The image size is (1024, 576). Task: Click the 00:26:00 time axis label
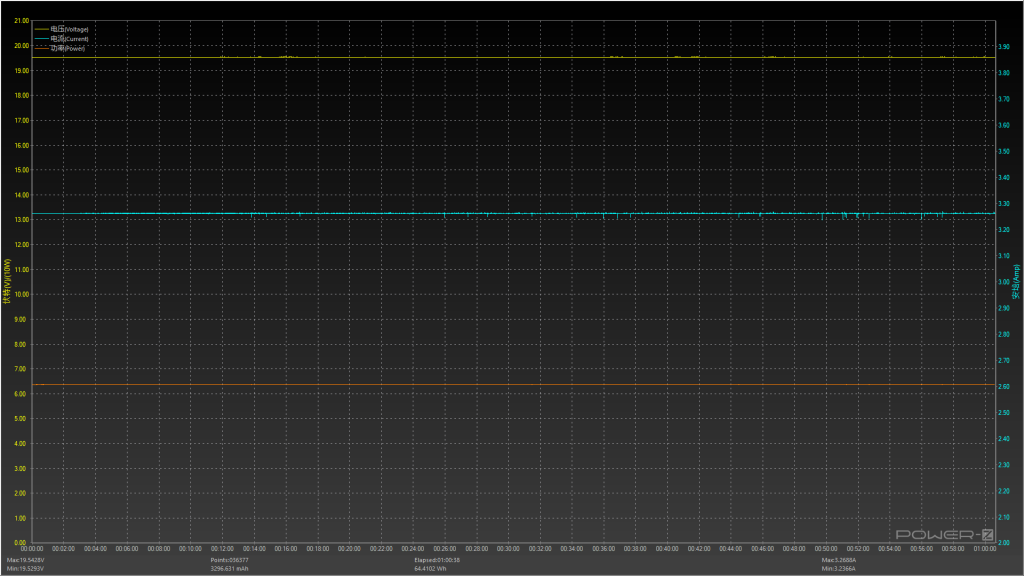click(445, 549)
